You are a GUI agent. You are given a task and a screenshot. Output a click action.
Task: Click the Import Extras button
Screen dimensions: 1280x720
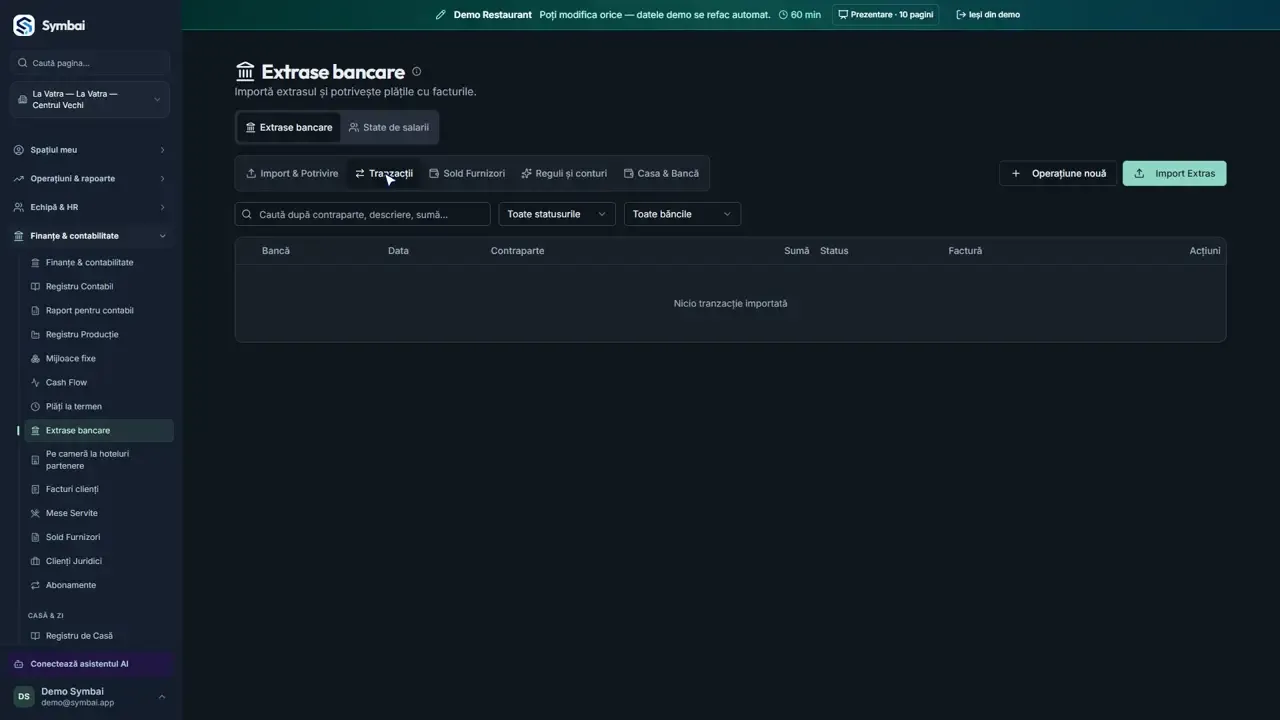pos(1174,173)
